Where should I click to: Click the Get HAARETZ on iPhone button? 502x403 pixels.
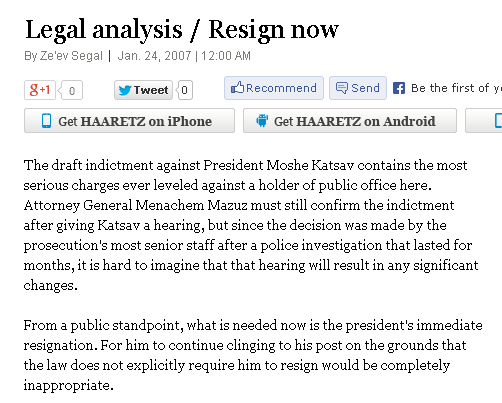coord(129,121)
